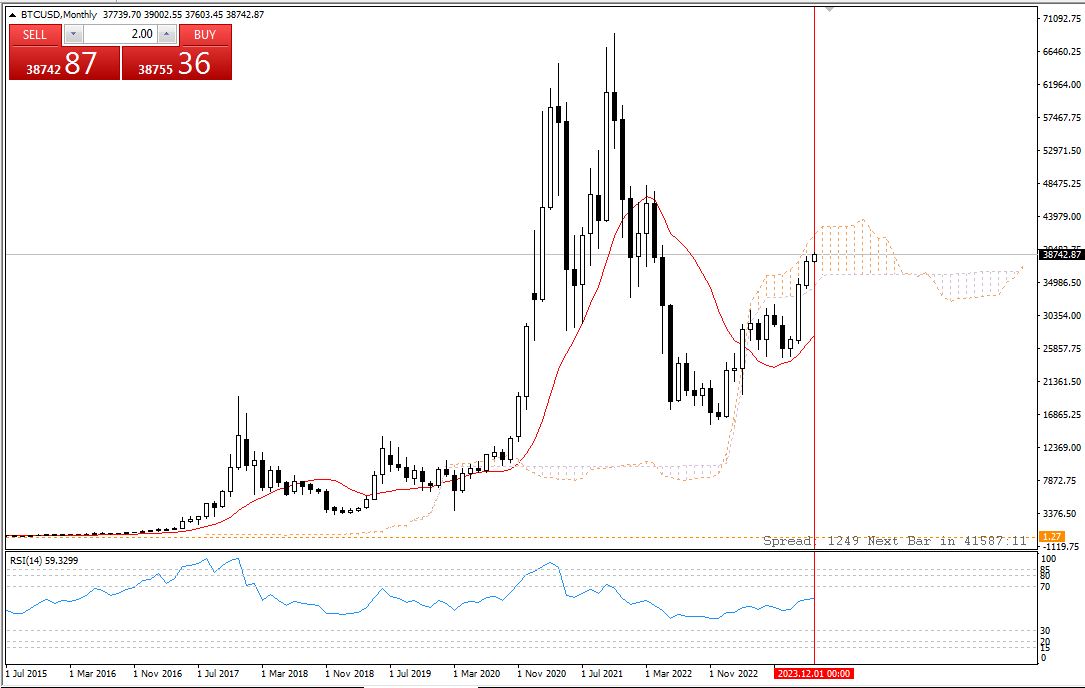Click the 66460.20 price scale label
This screenshot has width=1085, height=688.
pos(1061,51)
